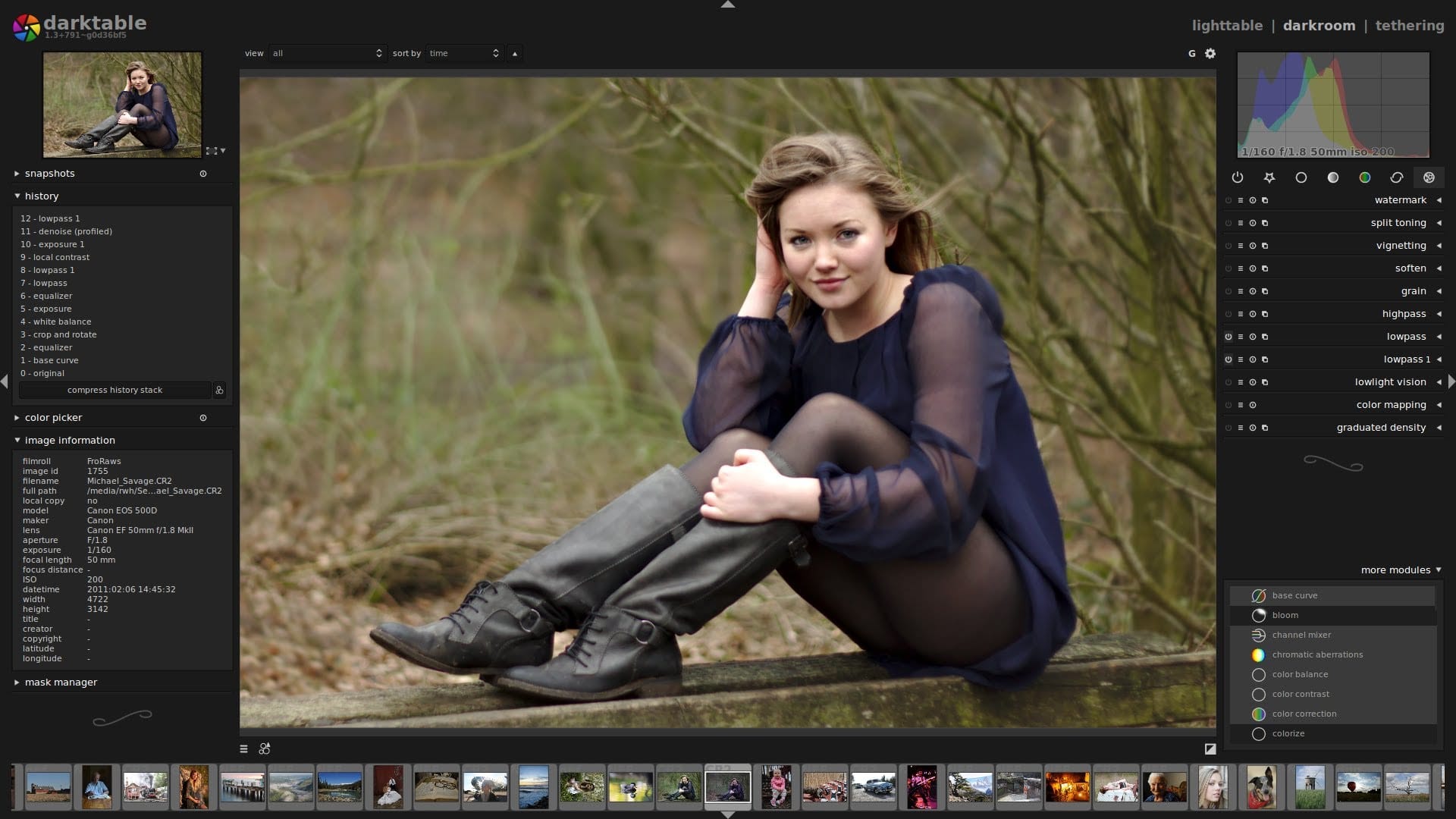
Task: Show favourite modules via the star icon
Action: (x=1269, y=177)
